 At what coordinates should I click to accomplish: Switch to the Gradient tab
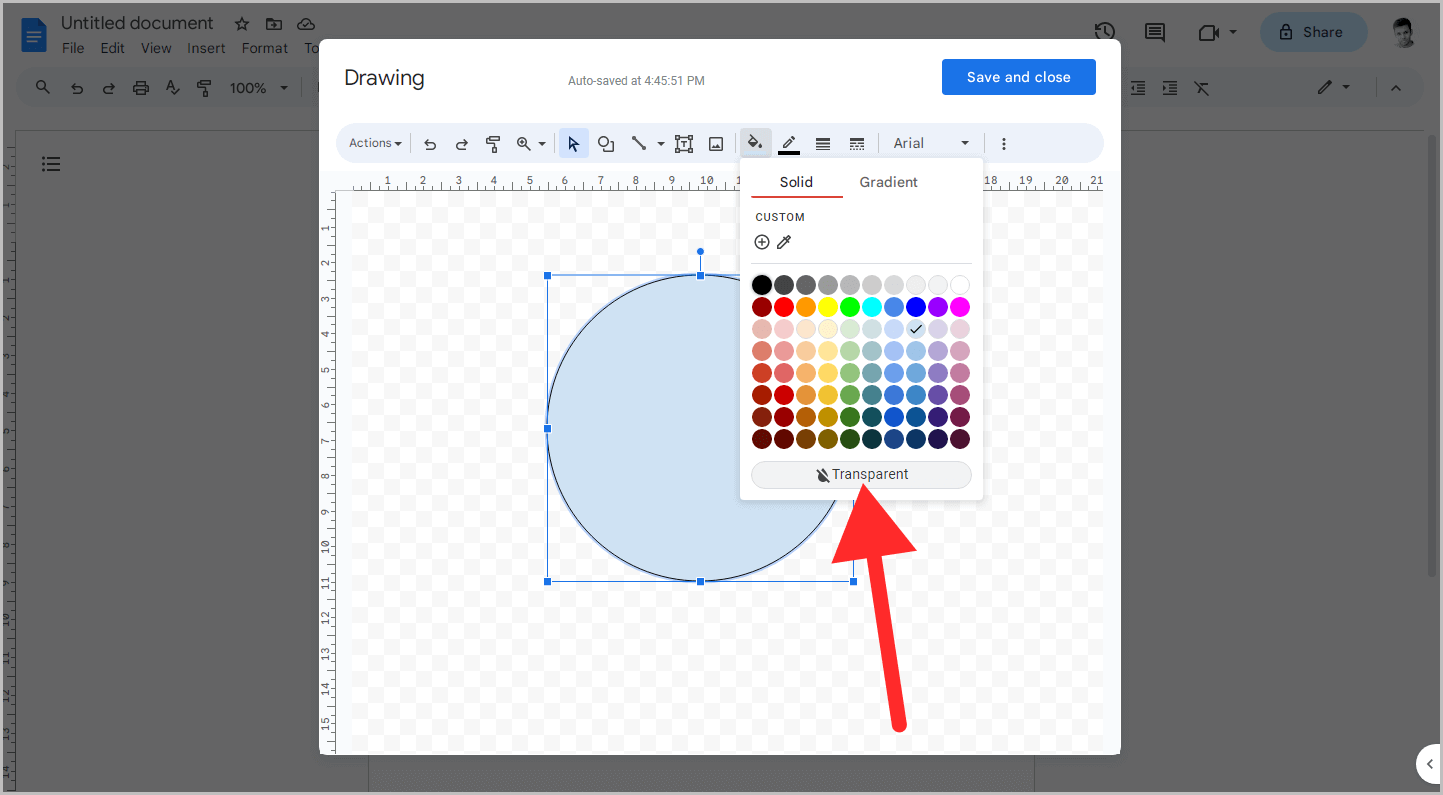pyautogui.click(x=888, y=182)
